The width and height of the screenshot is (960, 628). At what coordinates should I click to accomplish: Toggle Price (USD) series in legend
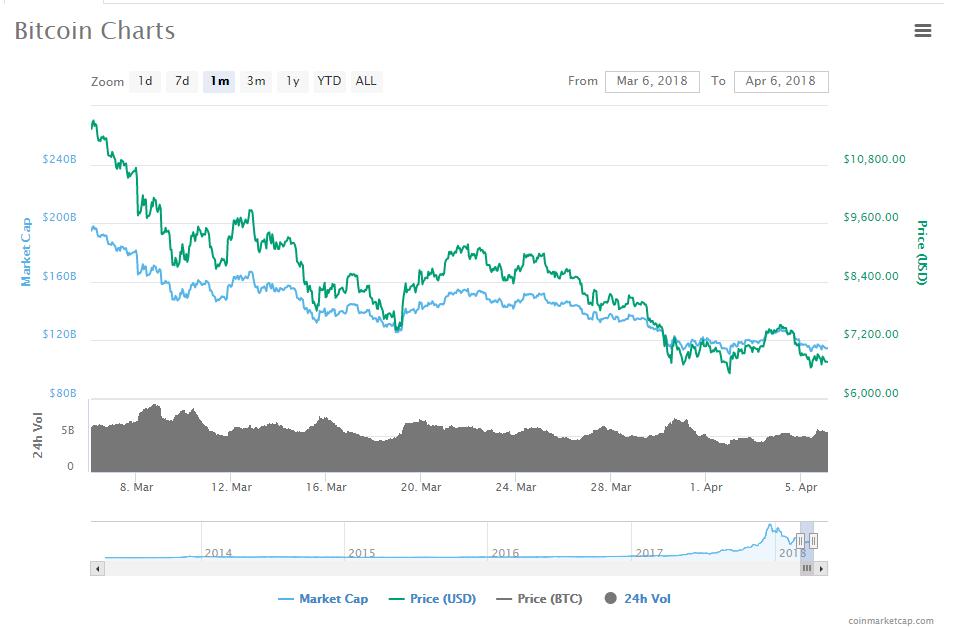click(432, 599)
